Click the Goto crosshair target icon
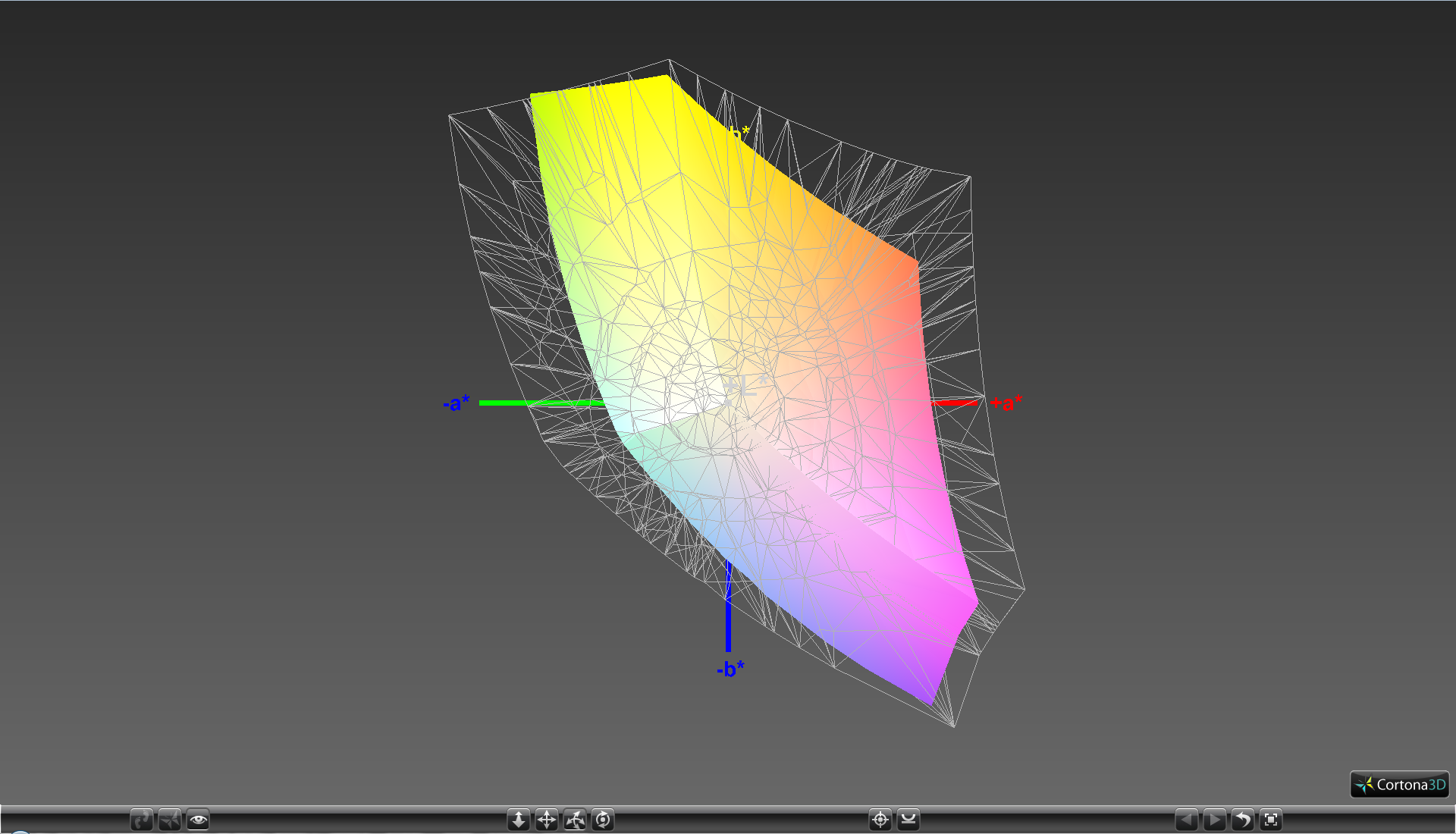Screen dimensions: 1456x834 point(880,820)
